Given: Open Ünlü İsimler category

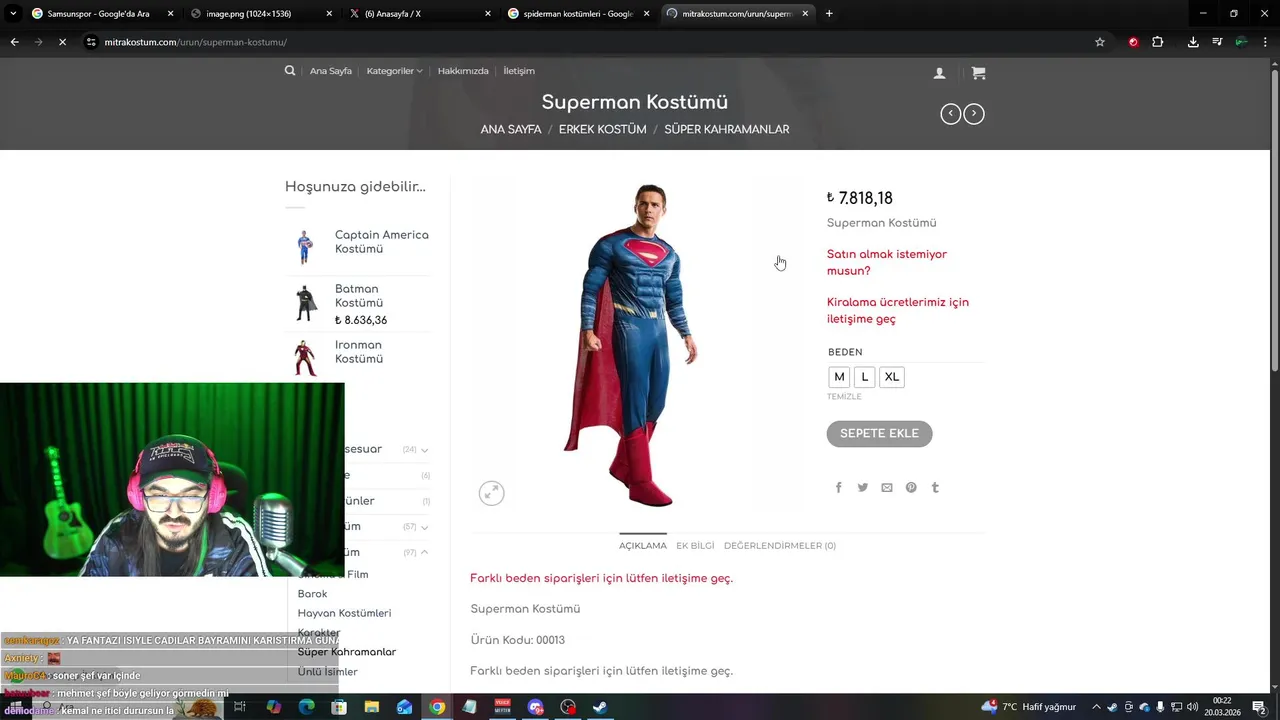Looking at the screenshot, I should click(327, 672).
